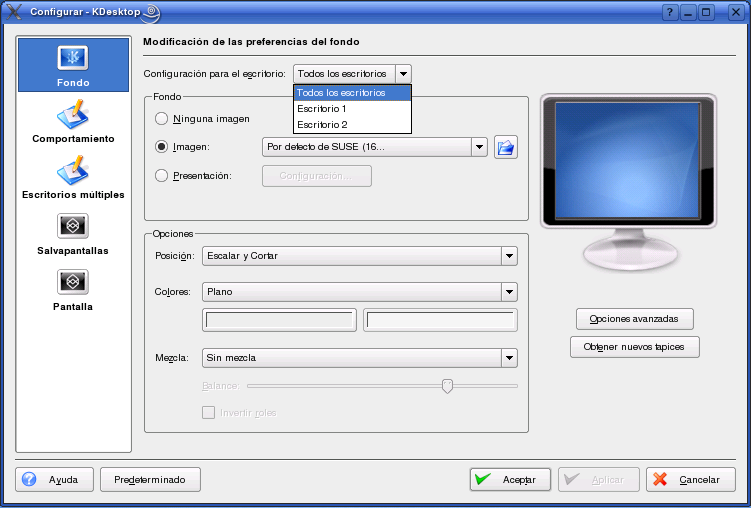Open Opciones avanzadas
Viewport: 751px width, 508px height.
[x=635, y=319]
